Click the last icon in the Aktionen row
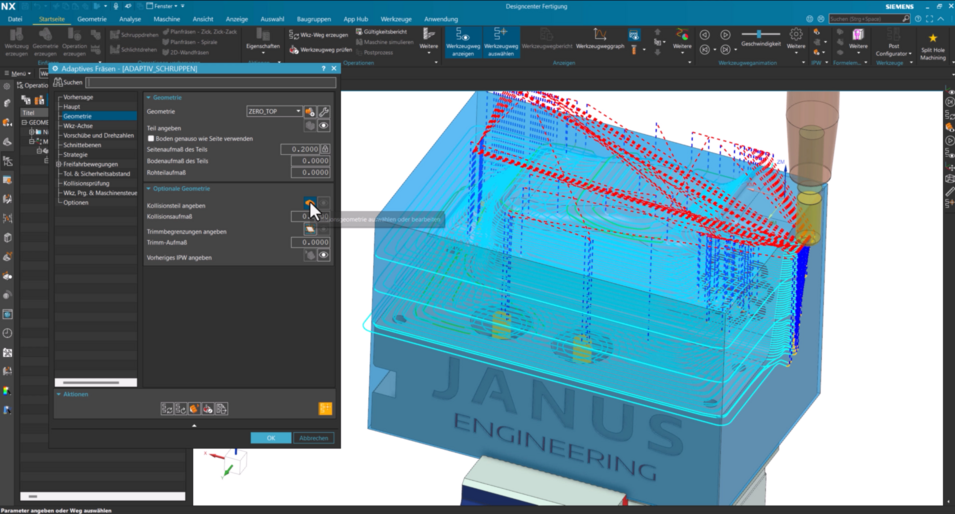955x514 pixels. coord(222,409)
